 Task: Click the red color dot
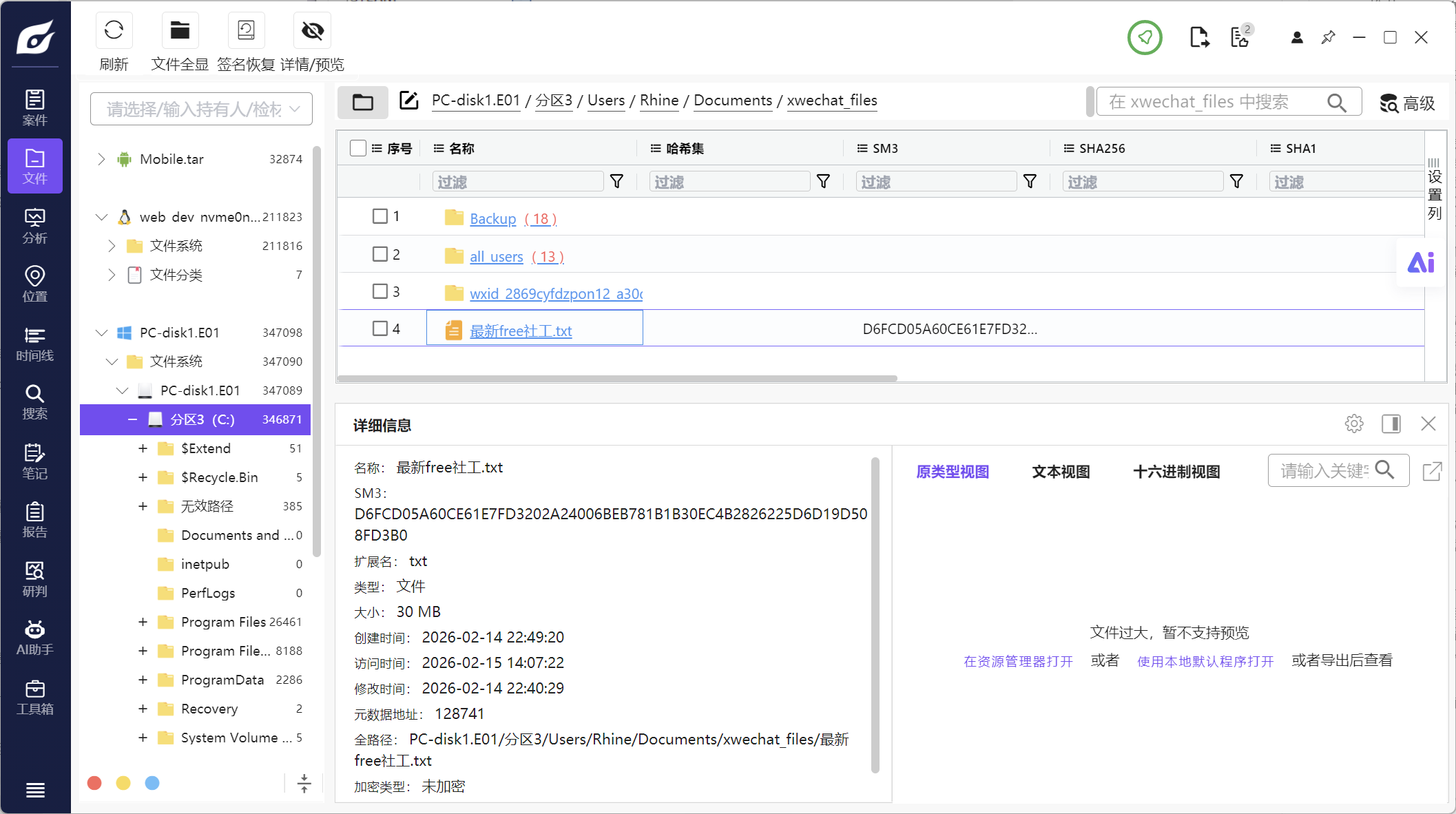95,783
